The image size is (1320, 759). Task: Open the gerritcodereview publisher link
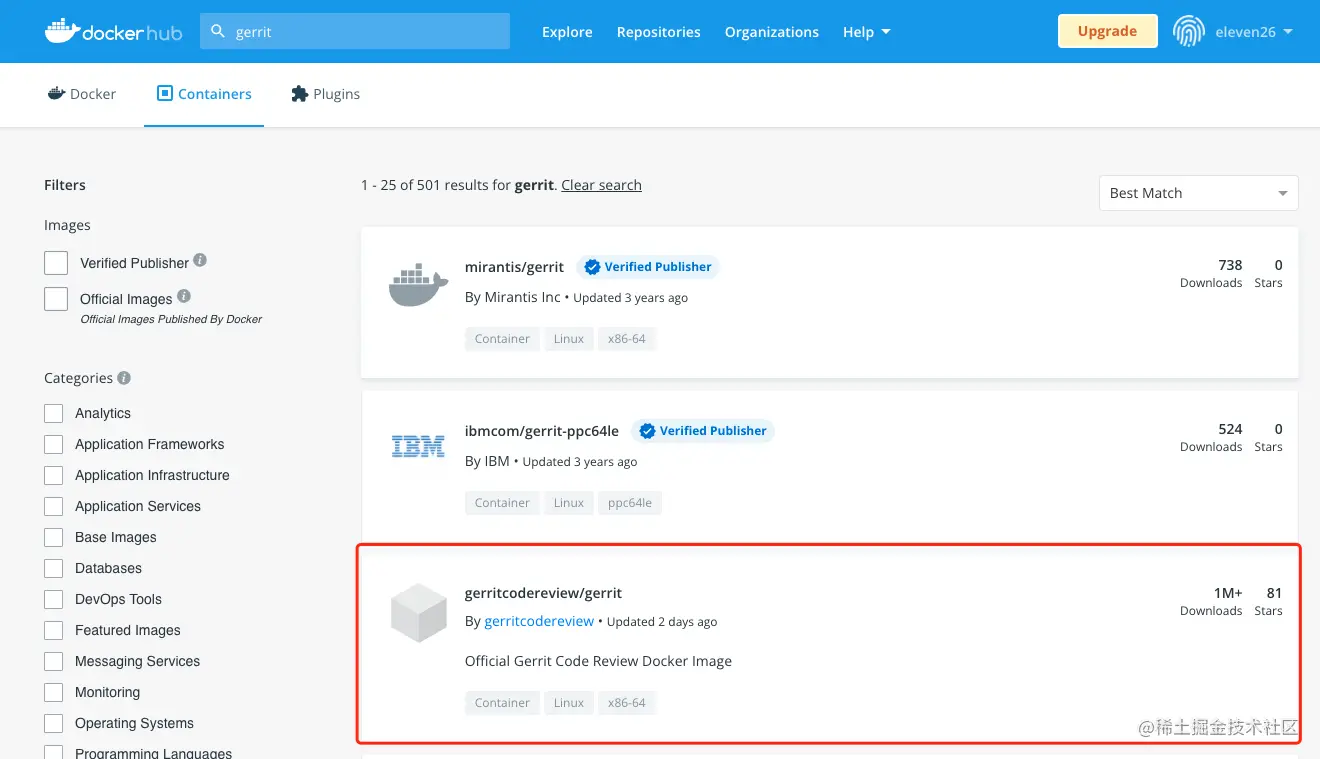[x=539, y=621]
